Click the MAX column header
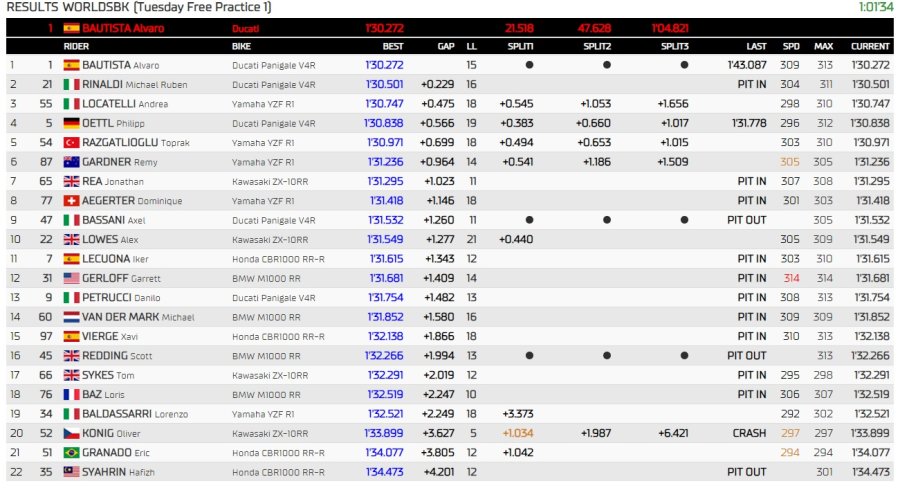Screen dimensions: 900x488 click(823, 46)
